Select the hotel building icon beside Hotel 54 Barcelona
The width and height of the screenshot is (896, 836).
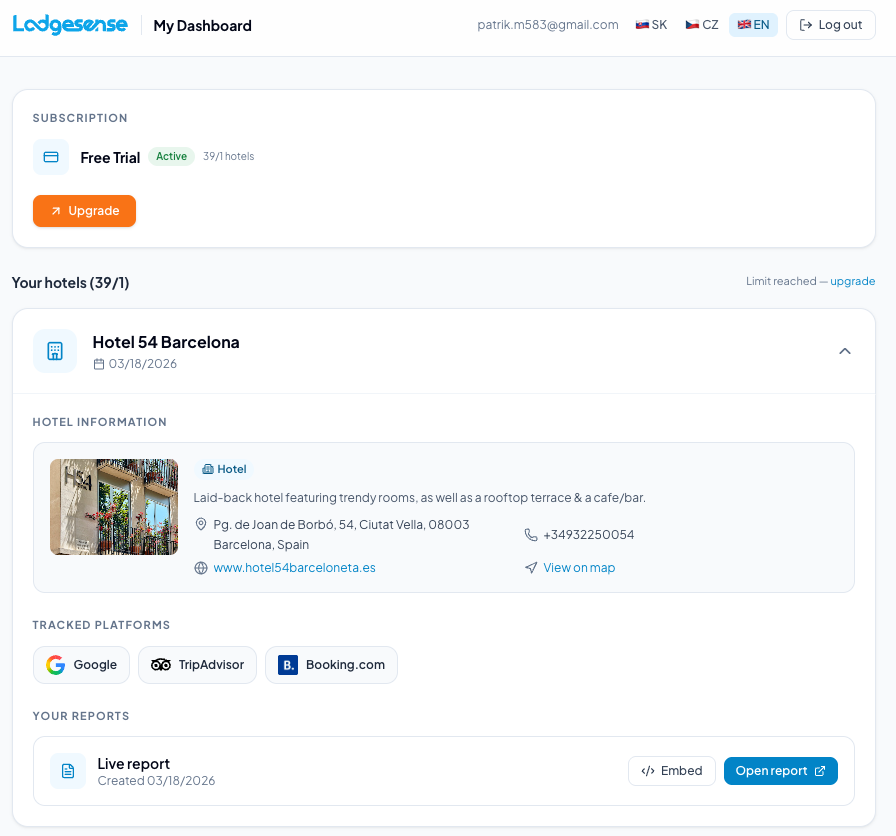click(x=55, y=351)
